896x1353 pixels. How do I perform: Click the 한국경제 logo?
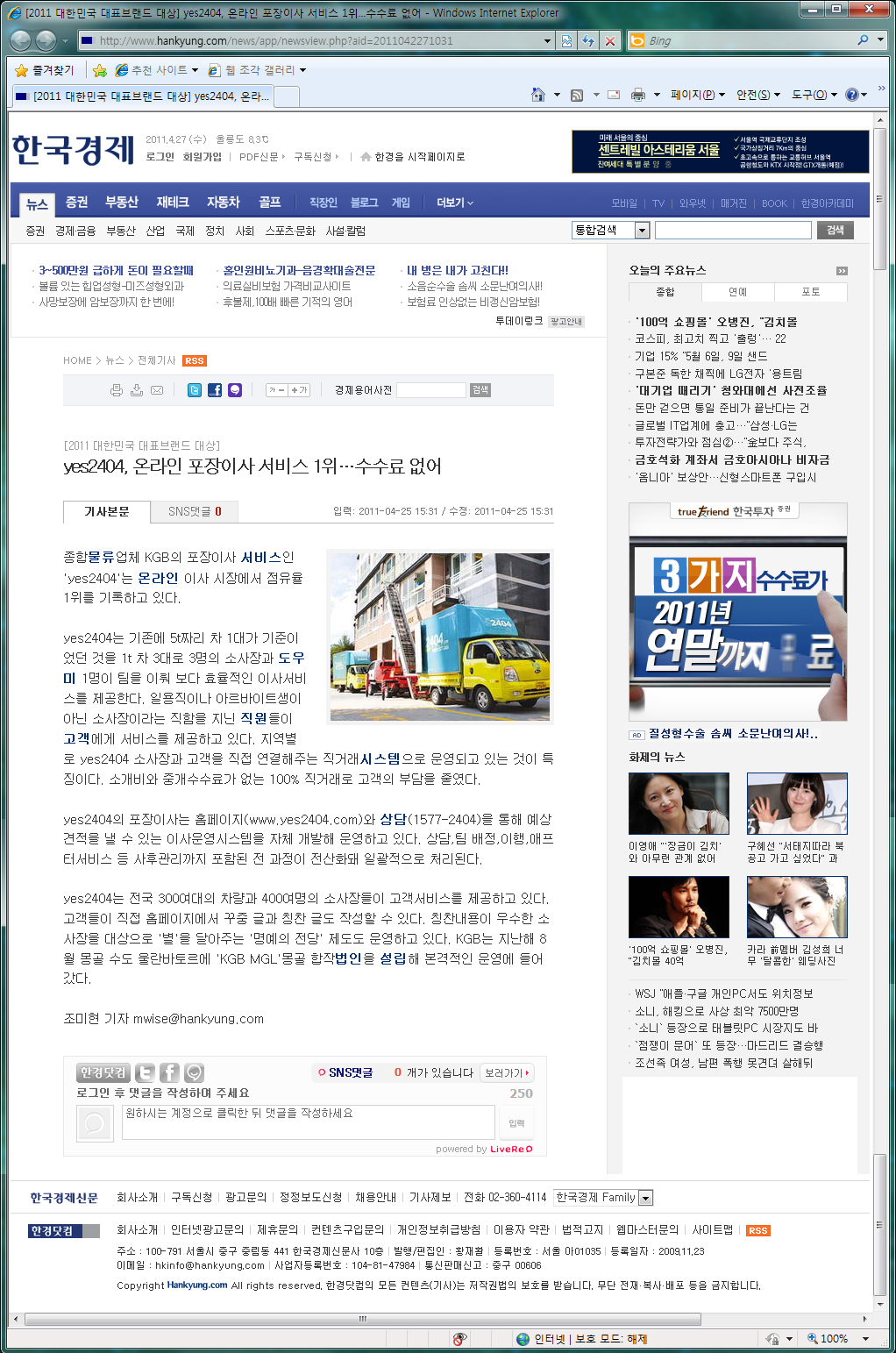pyautogui.click(x=73, y=149)
